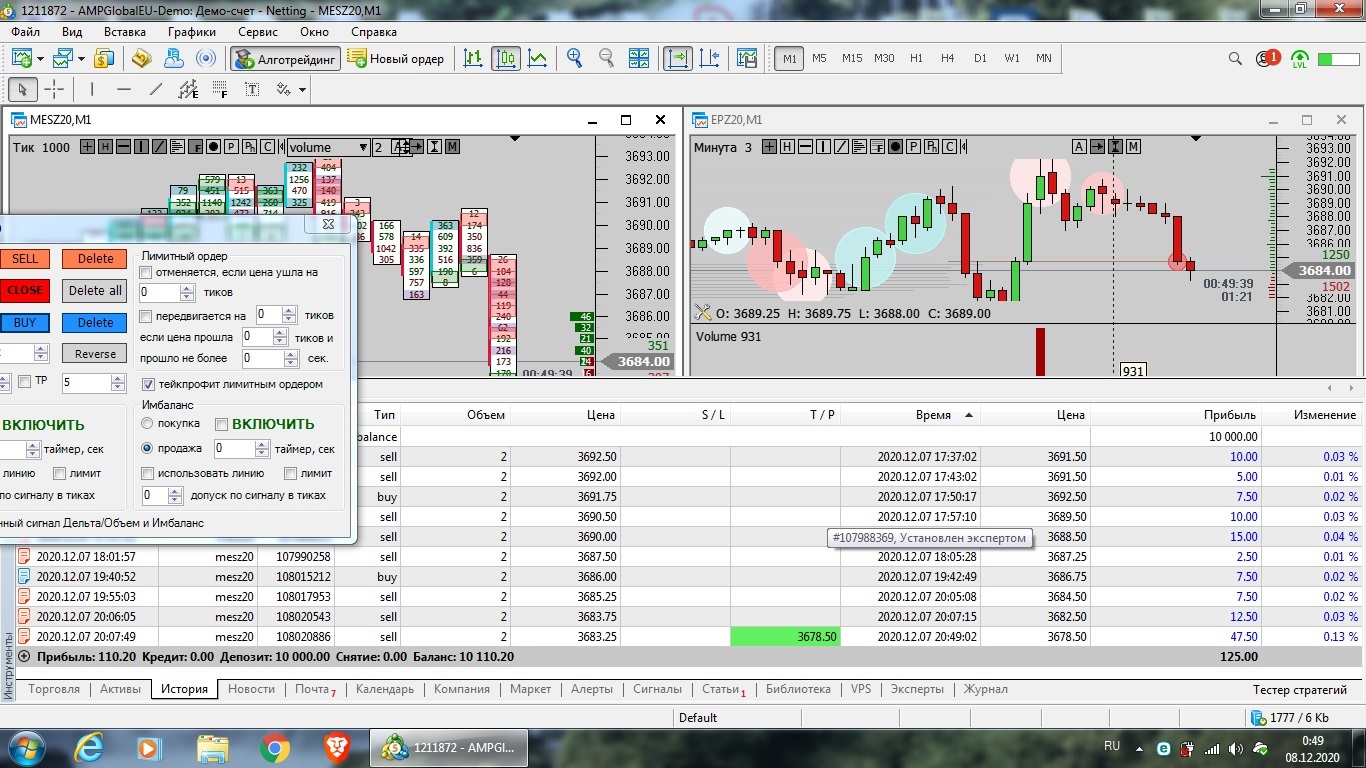Toggle chart auto-scroll icon

pos(678,59)
